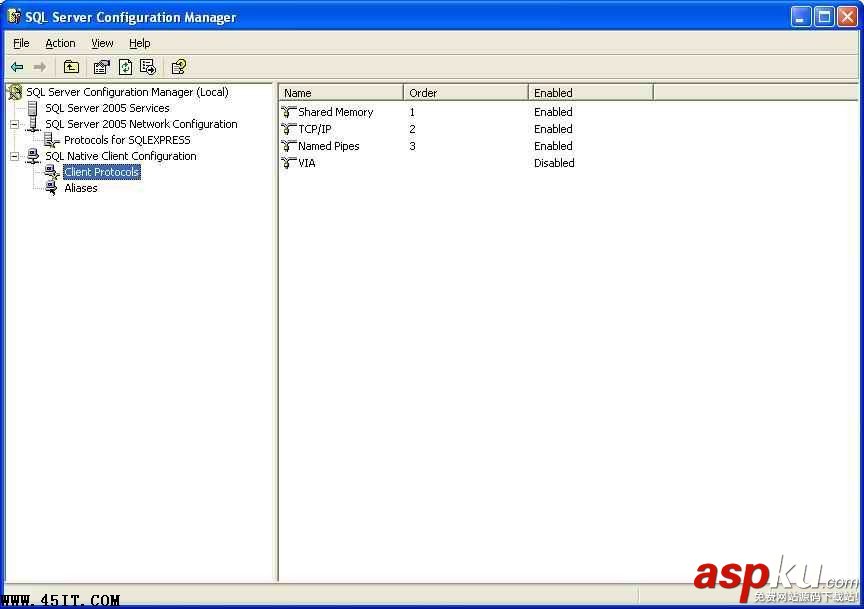Click the root Configuration Manager tree icon
Screen dimensions: 864x609
[x=15, y=92]
